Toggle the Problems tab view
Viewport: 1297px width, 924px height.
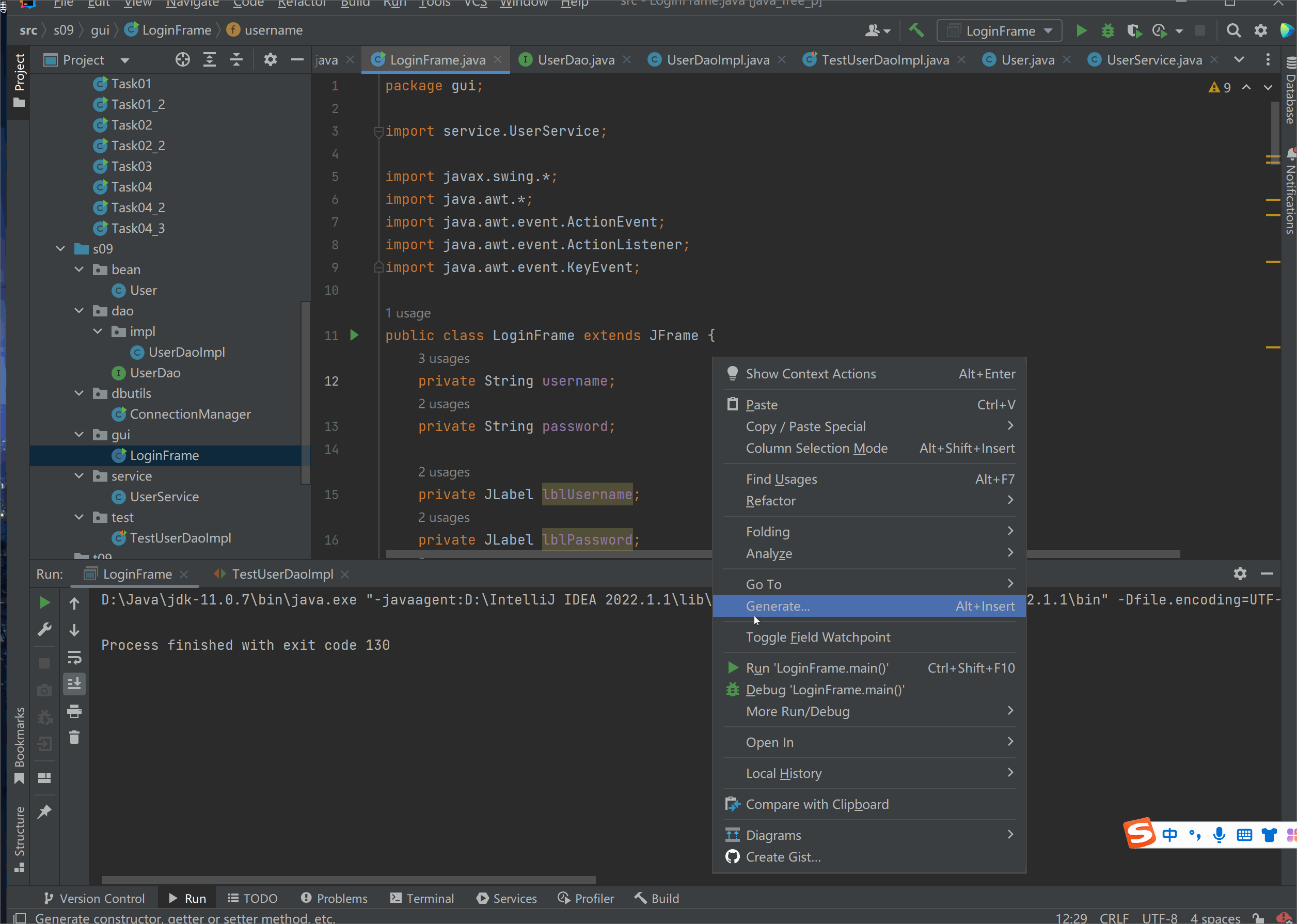340,898
